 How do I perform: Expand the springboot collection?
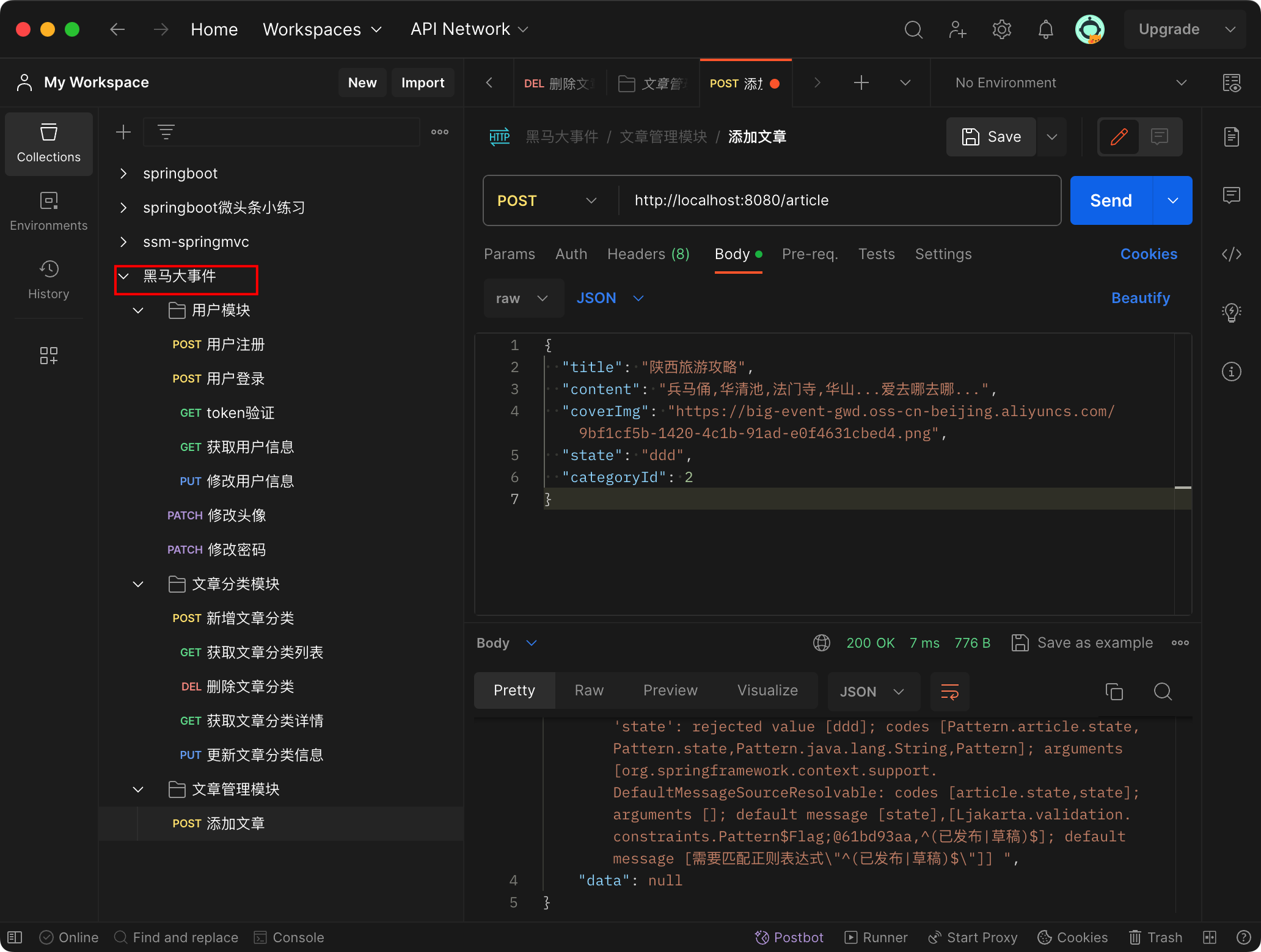123,174
